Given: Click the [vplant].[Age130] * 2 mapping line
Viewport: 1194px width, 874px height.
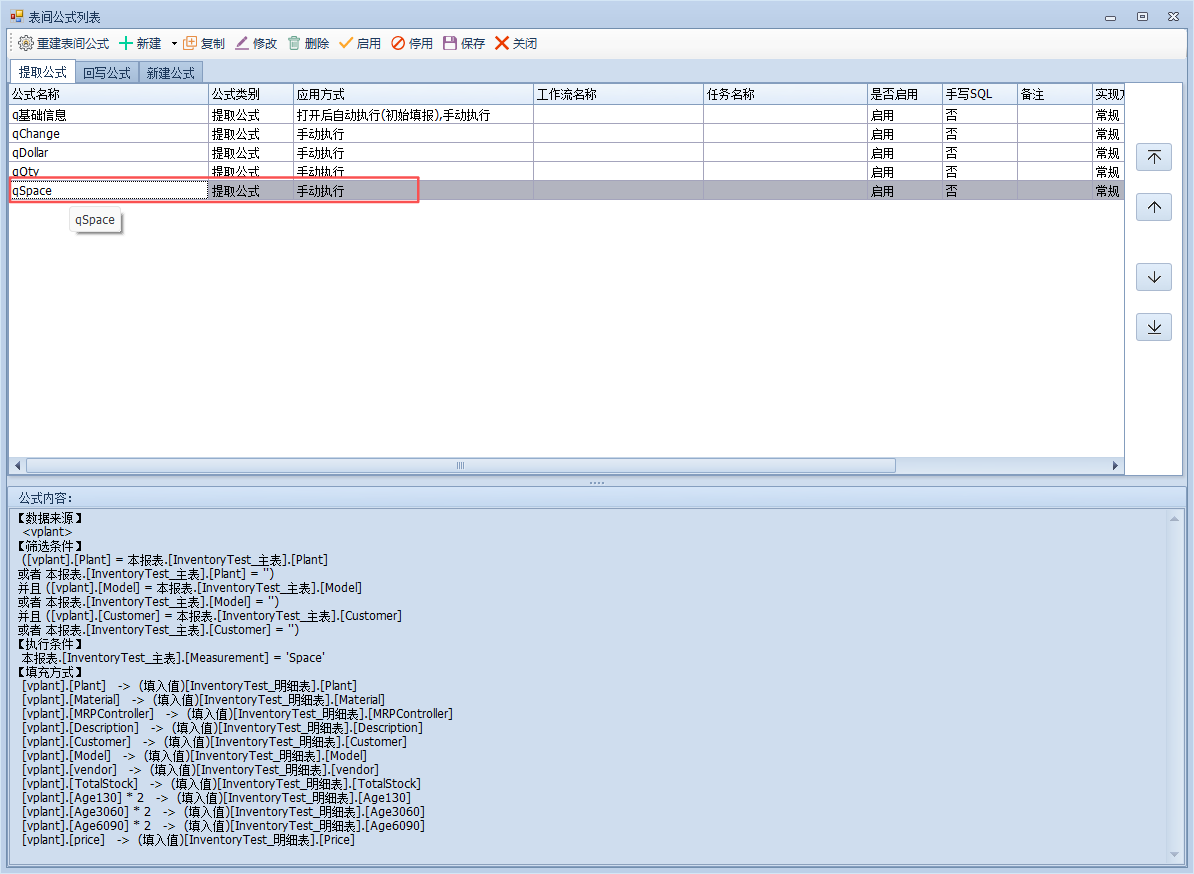Looking at the screenshot, I should click(216, 798).
